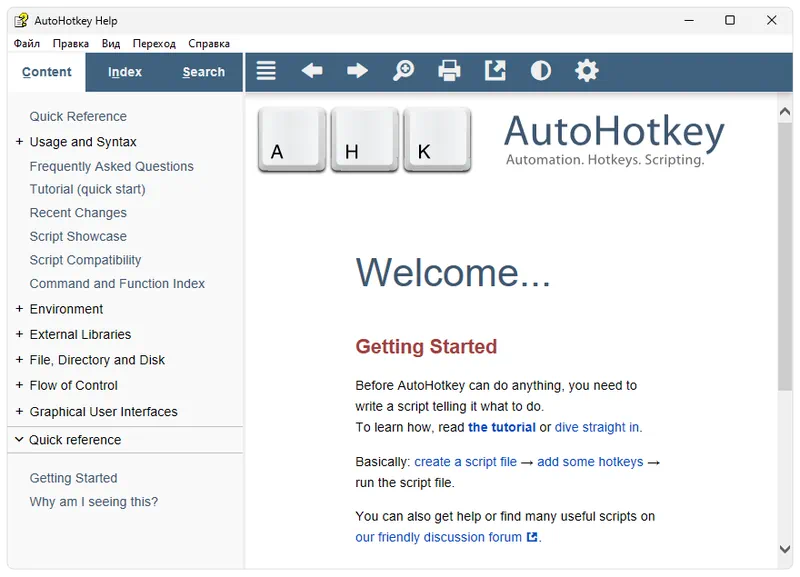800x577 pixels.
Task: Open settings with the gear icon
Action: (x=587, y=70)
